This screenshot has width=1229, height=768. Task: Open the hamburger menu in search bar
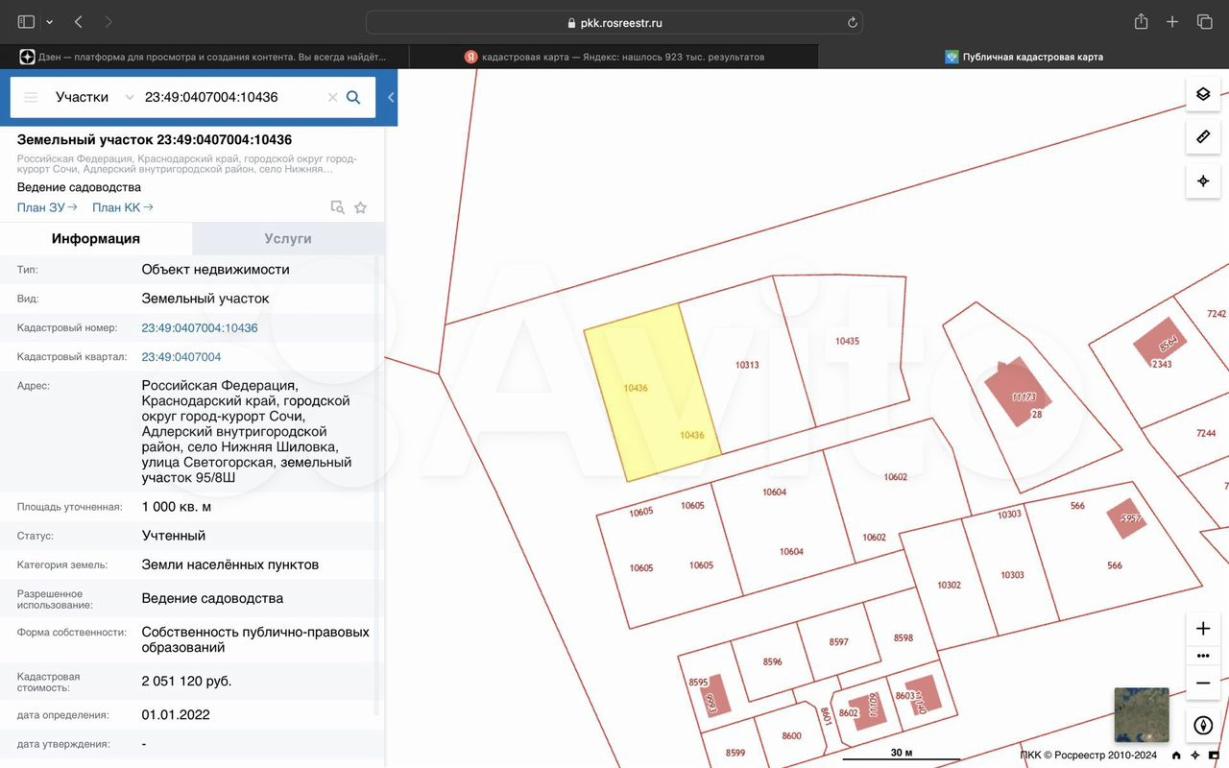31,97
